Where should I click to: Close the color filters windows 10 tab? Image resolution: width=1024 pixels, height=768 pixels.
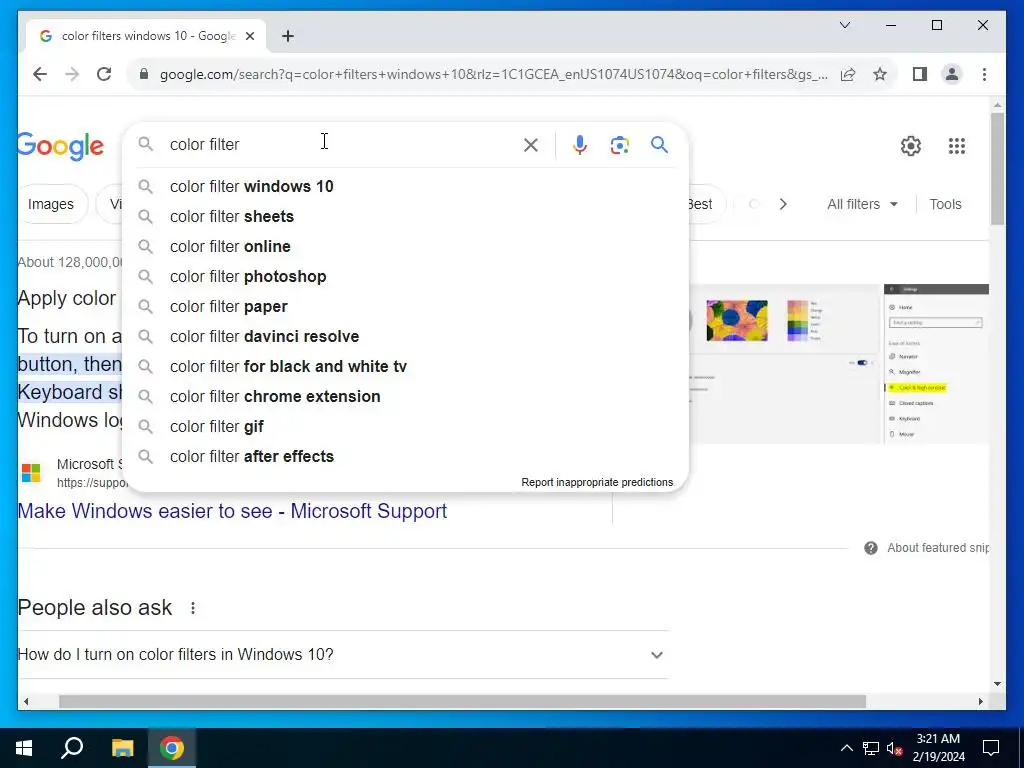coord(249,36)
